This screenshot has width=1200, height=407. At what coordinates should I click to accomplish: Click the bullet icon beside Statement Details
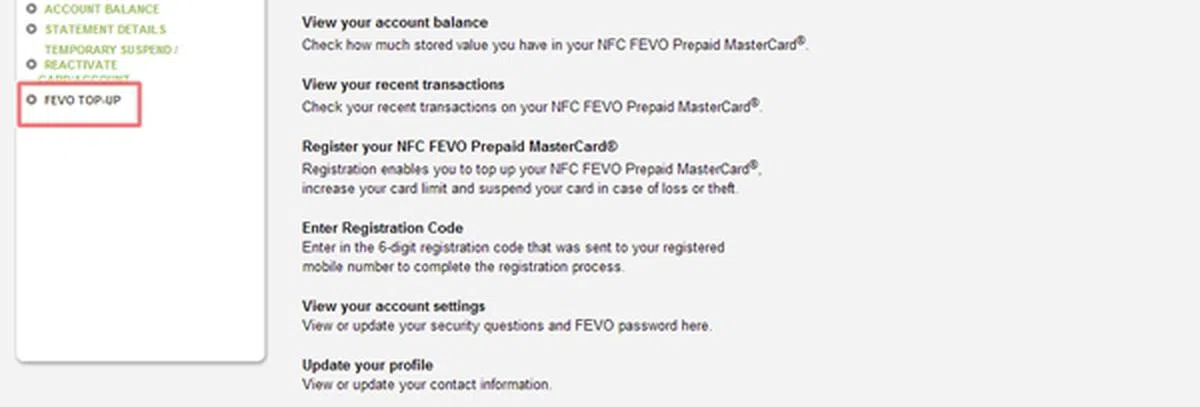[x=31, y=30]
